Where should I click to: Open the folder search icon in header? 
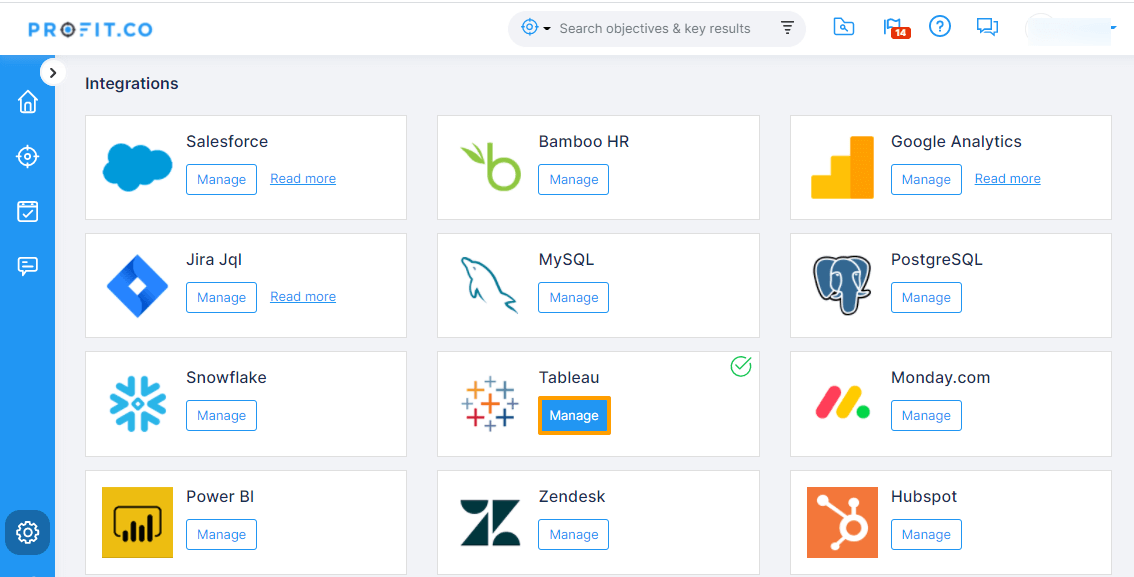[x=843, y=27]
